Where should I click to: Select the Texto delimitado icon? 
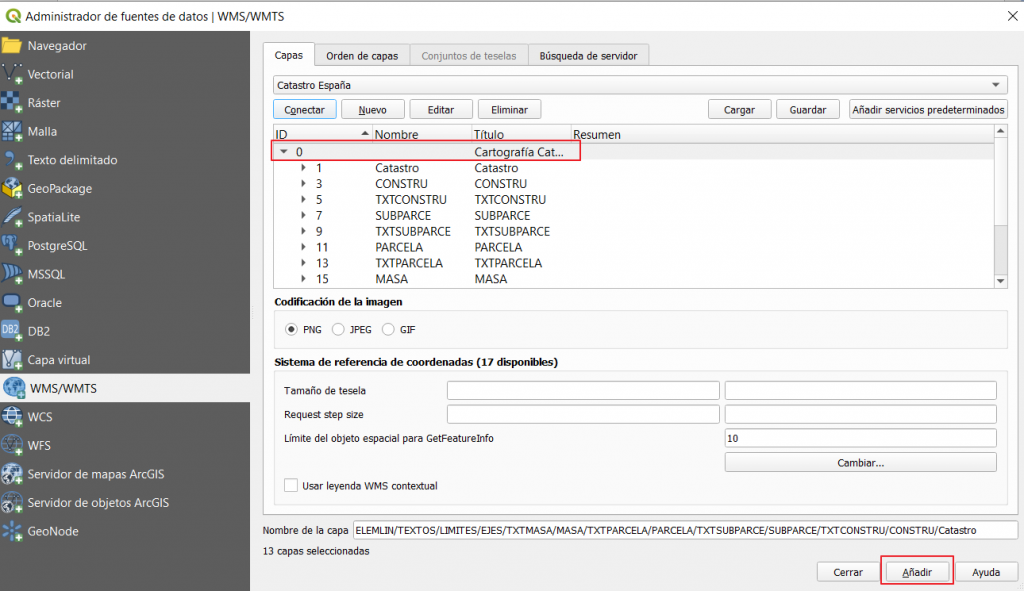click(x=12, y=160)
